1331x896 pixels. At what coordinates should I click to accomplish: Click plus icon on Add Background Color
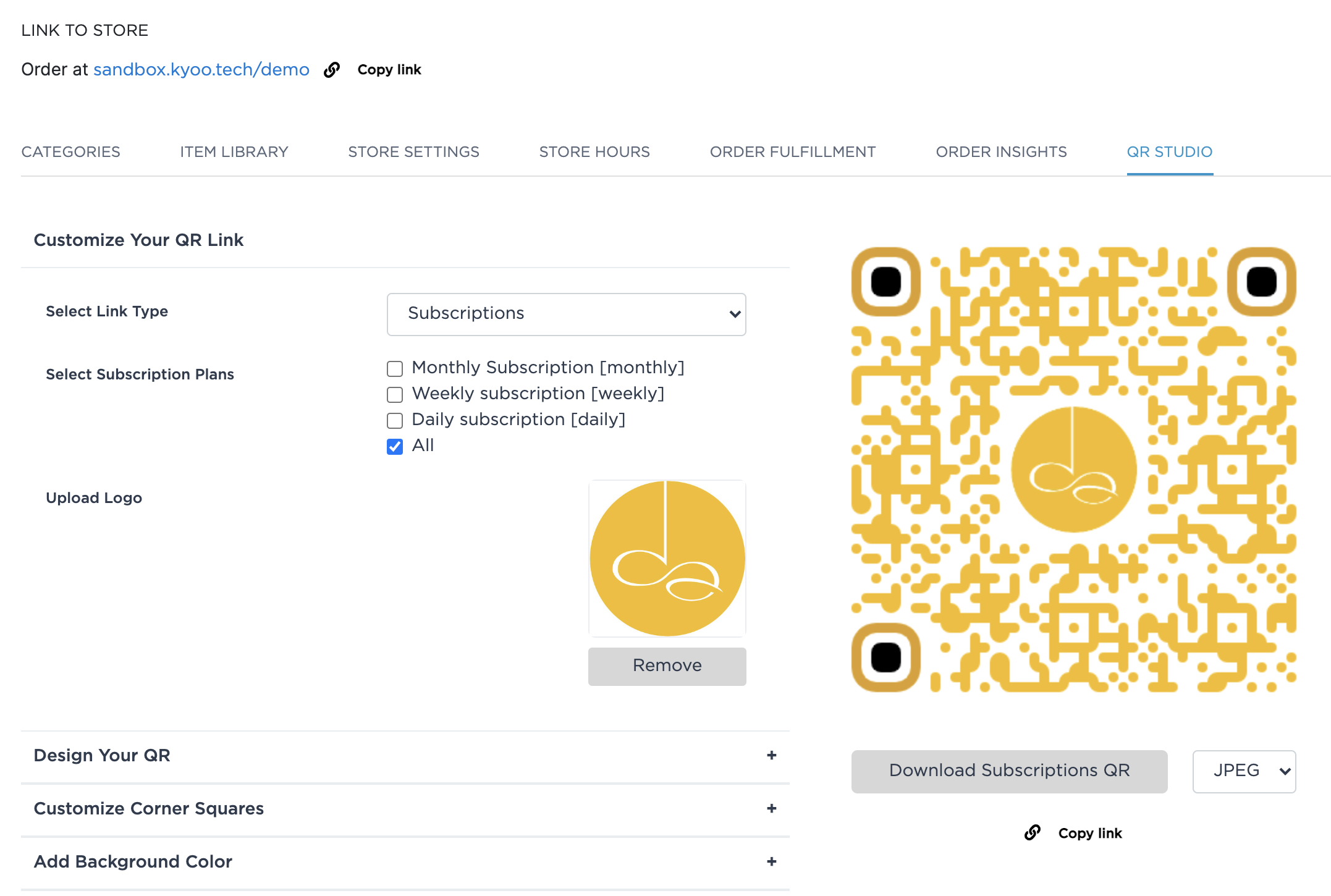coord(771,861)
